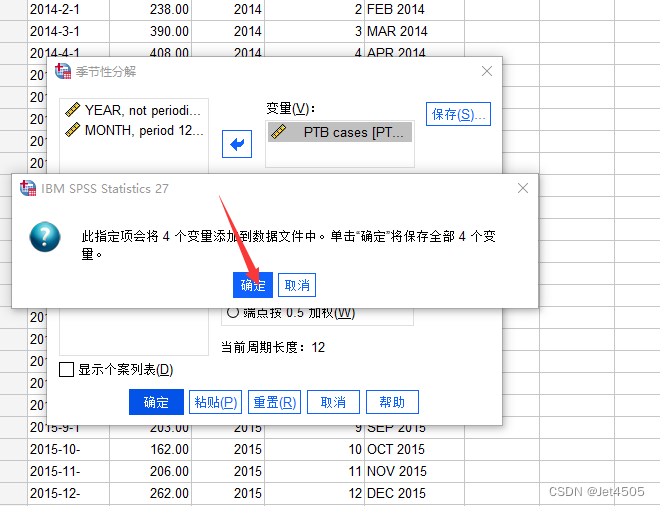This screenshot has width=660, height=506.
Task: Close the 季节性分解 dialog window
Action: [487, 71]
